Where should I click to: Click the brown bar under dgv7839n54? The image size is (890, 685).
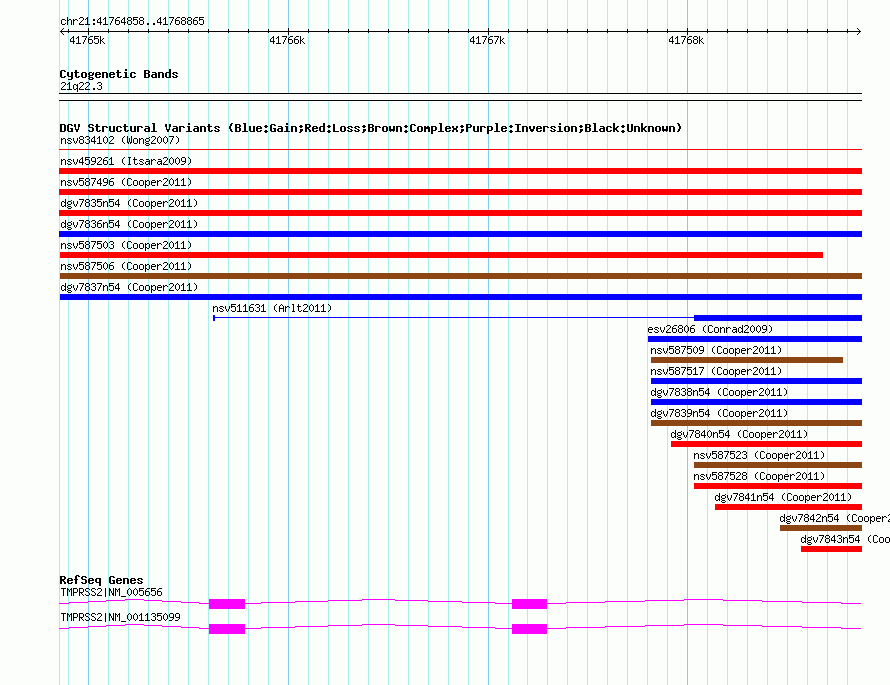756,423
